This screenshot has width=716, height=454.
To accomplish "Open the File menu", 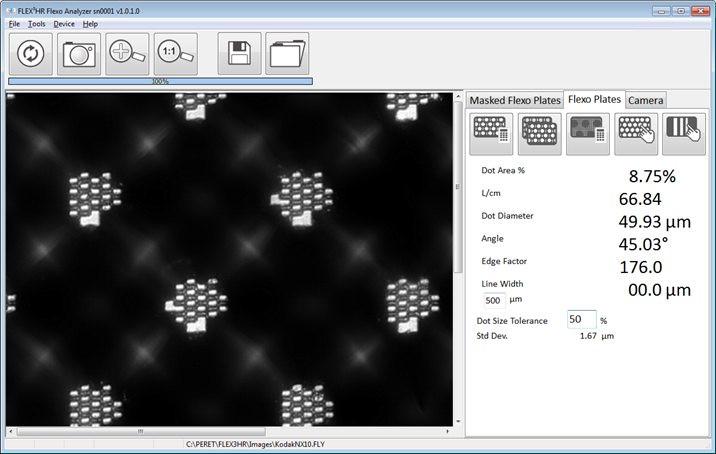I will coord(14,24).
